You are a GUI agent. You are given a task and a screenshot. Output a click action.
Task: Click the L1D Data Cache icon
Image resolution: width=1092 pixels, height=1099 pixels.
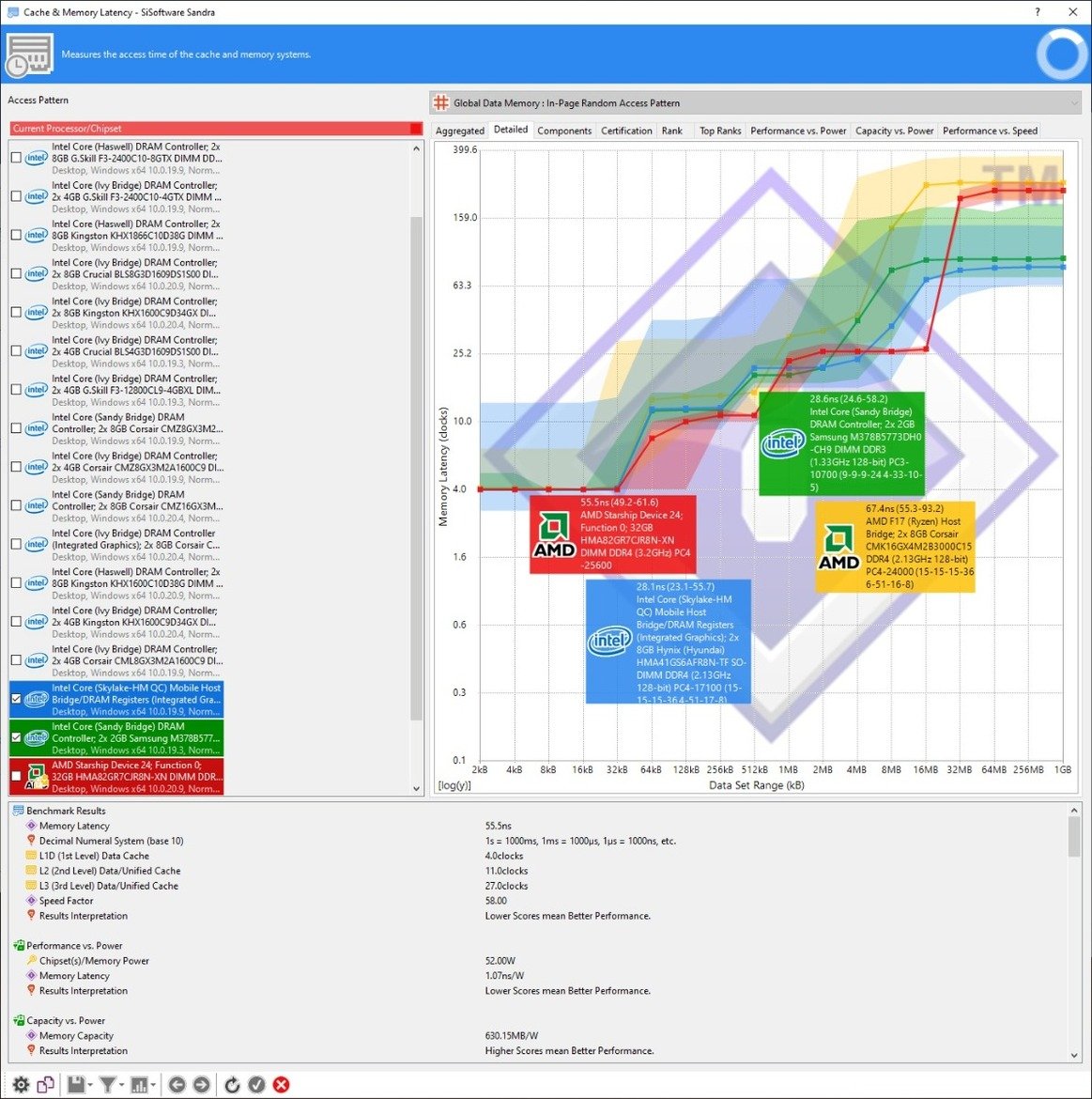click(31, 855)
